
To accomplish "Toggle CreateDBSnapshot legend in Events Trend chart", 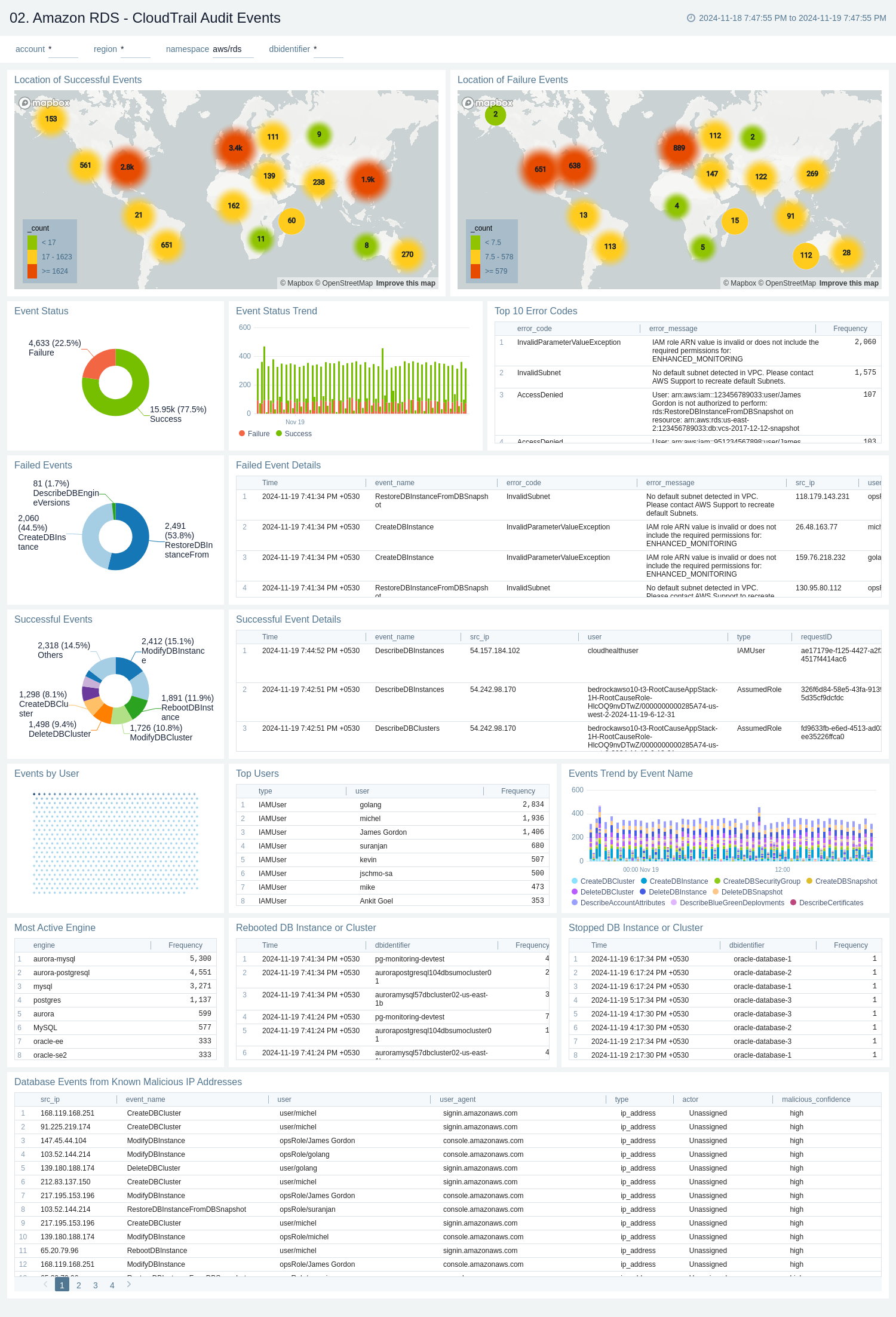I will click(842, 881).
